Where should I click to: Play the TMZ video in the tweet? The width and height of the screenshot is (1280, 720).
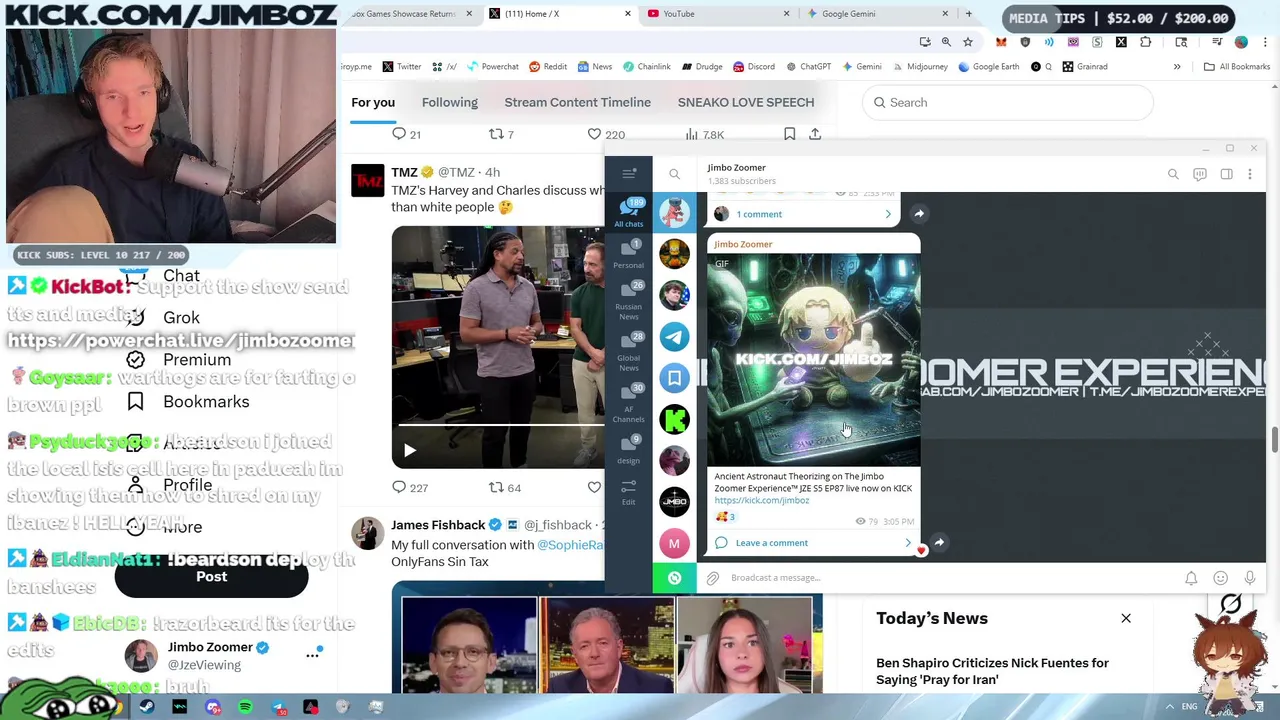coord(409,451)
